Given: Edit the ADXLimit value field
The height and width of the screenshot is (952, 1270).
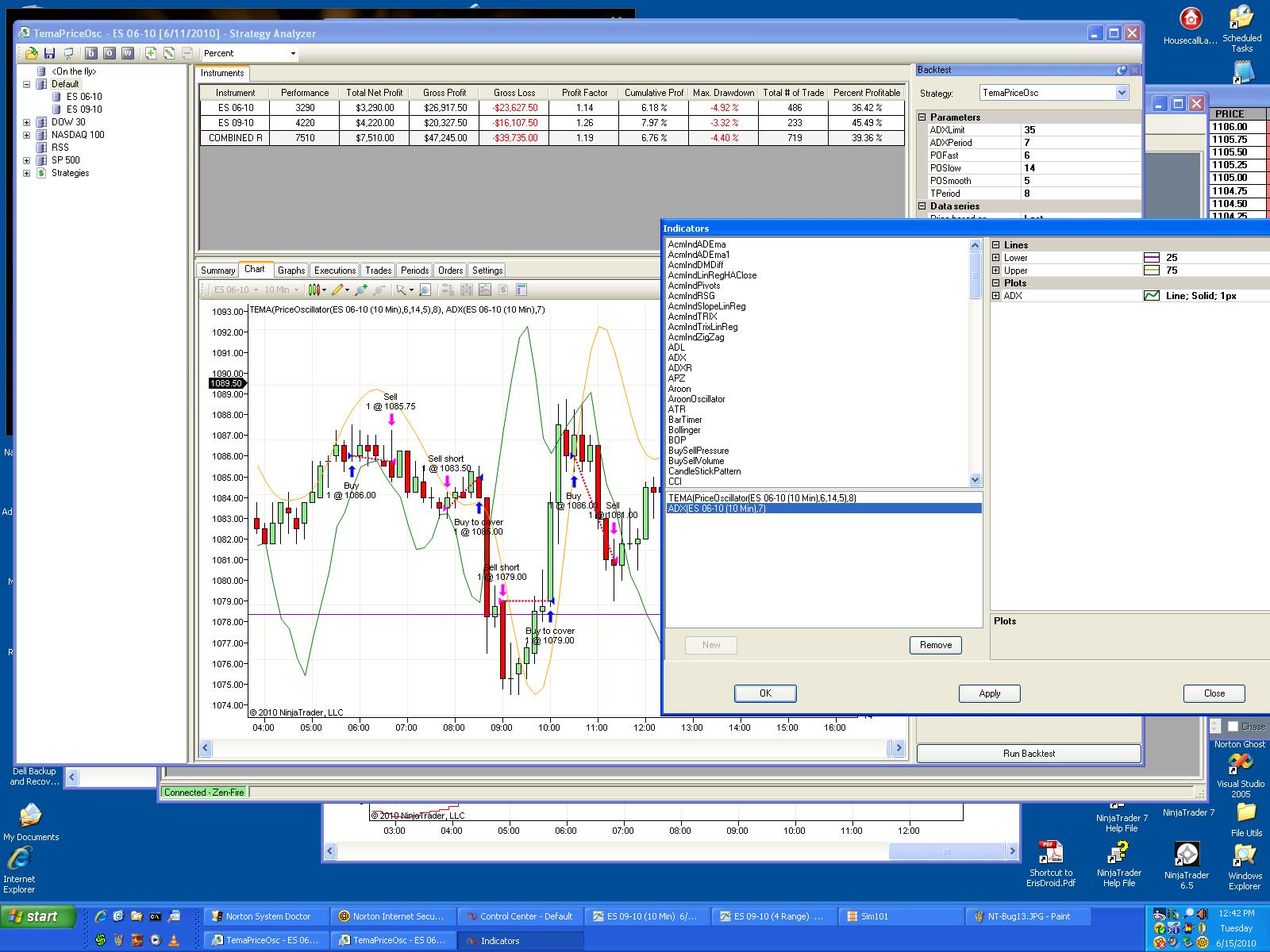Looking at the screenshot, I should [x=1079, y=130].
